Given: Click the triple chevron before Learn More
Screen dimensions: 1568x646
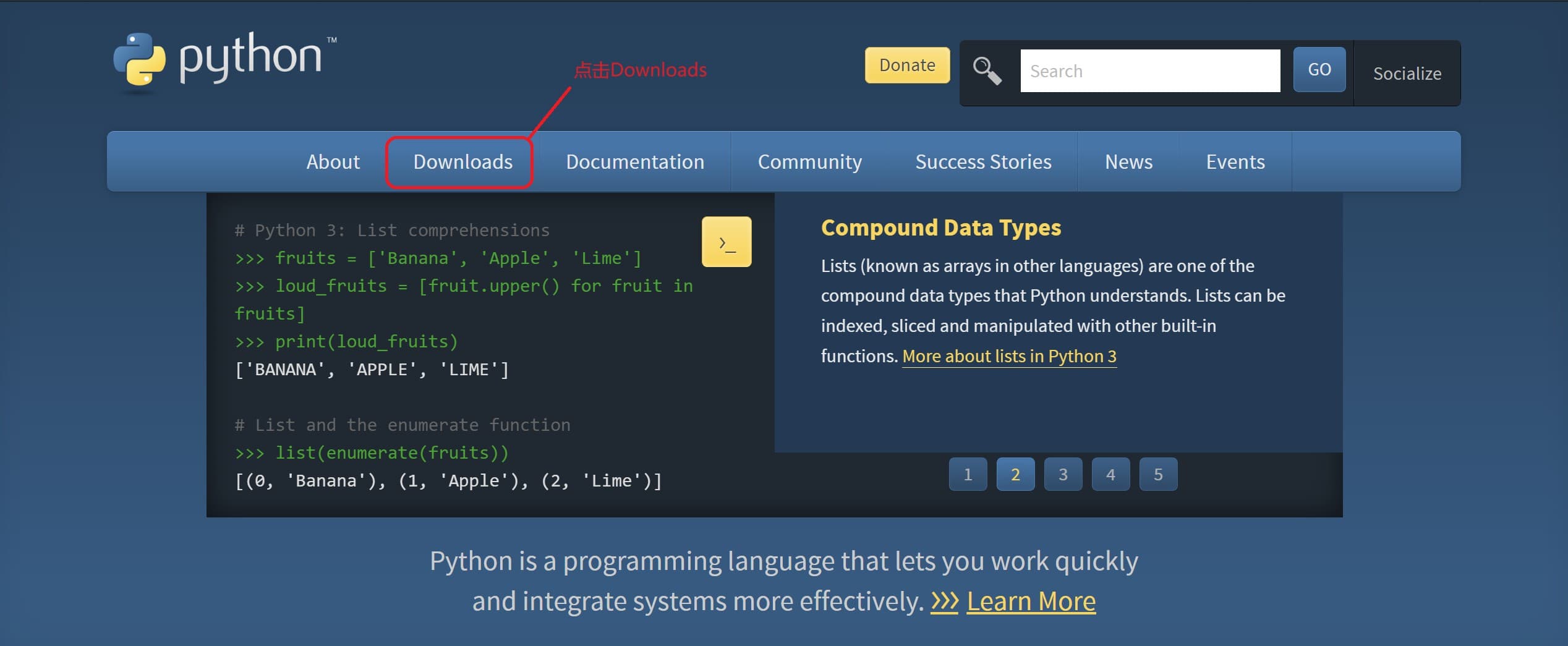Looking at the screenshot, I should tap(944, 601).
